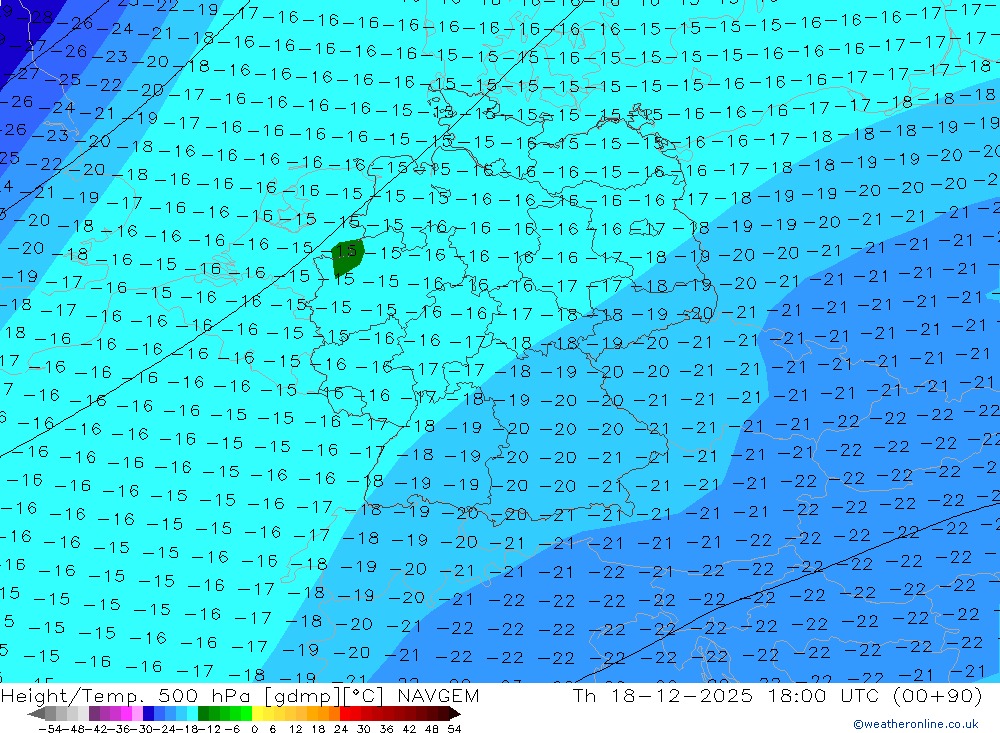Click the gray arrow at the legend's left end
The height and width of the screenshot is (733, 1000).
(x=36, y=714)
